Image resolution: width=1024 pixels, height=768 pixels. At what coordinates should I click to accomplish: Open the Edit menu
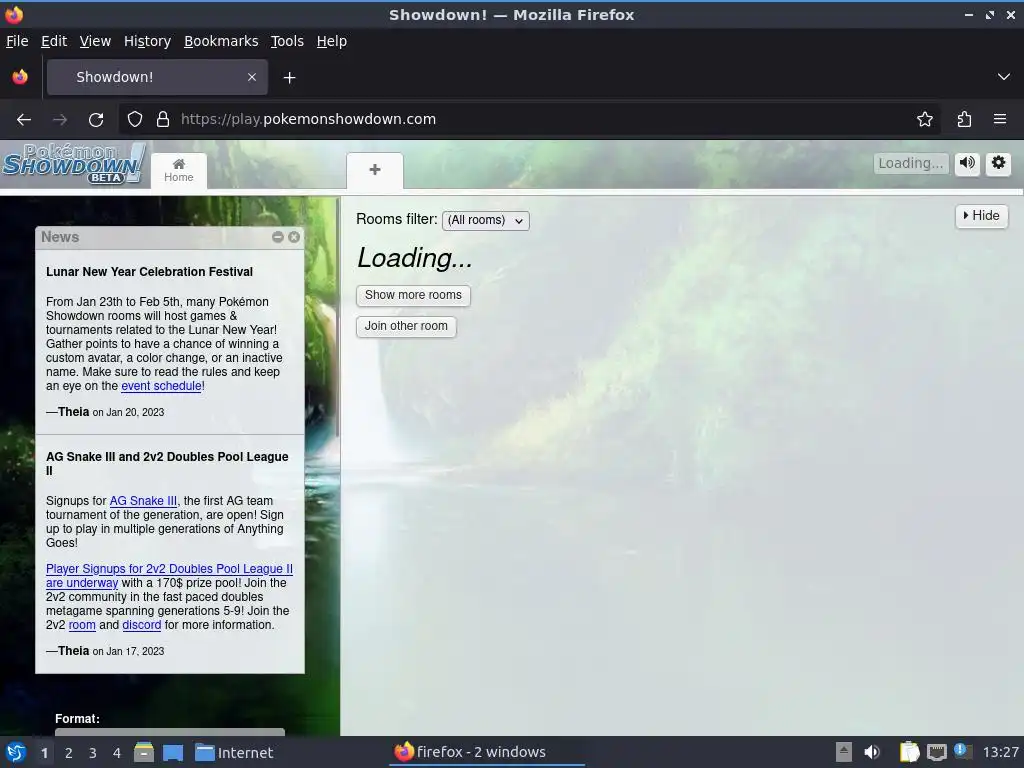[54, 41]
